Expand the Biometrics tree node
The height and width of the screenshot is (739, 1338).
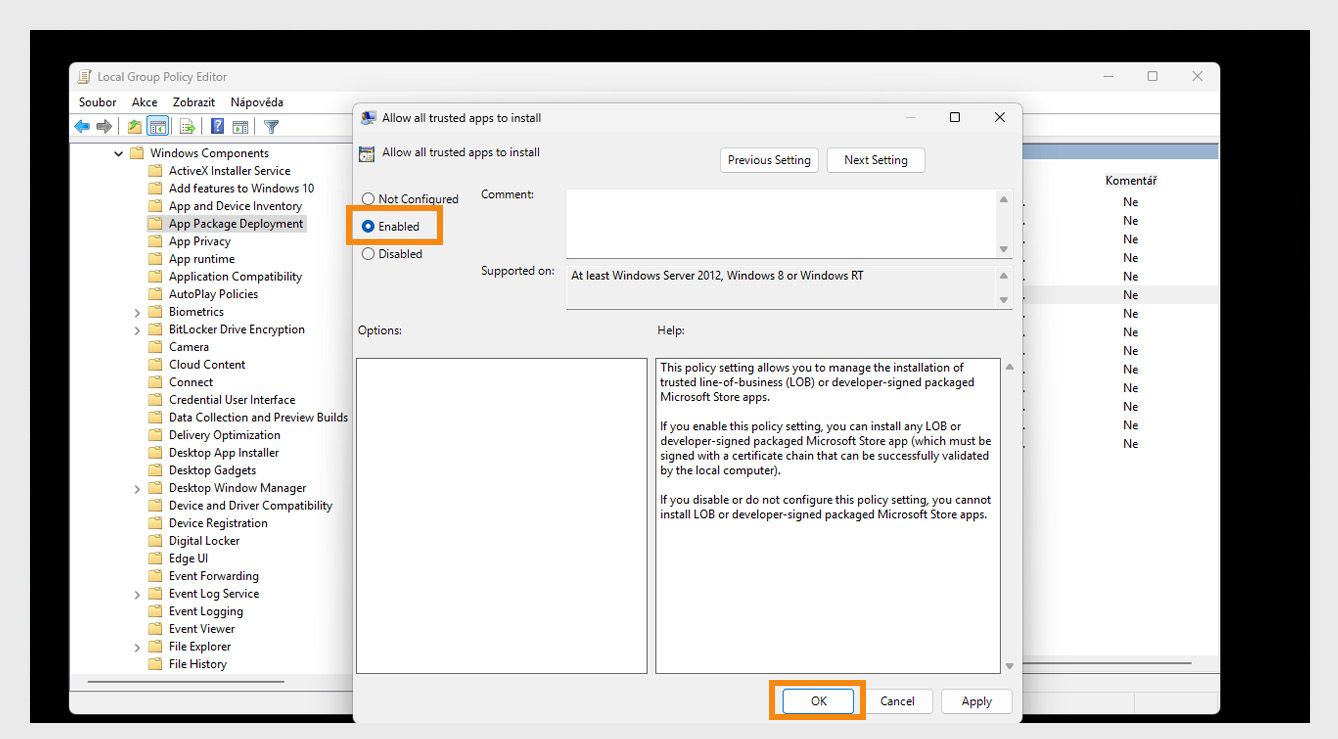pyautogui.click(x=137, y=312)
